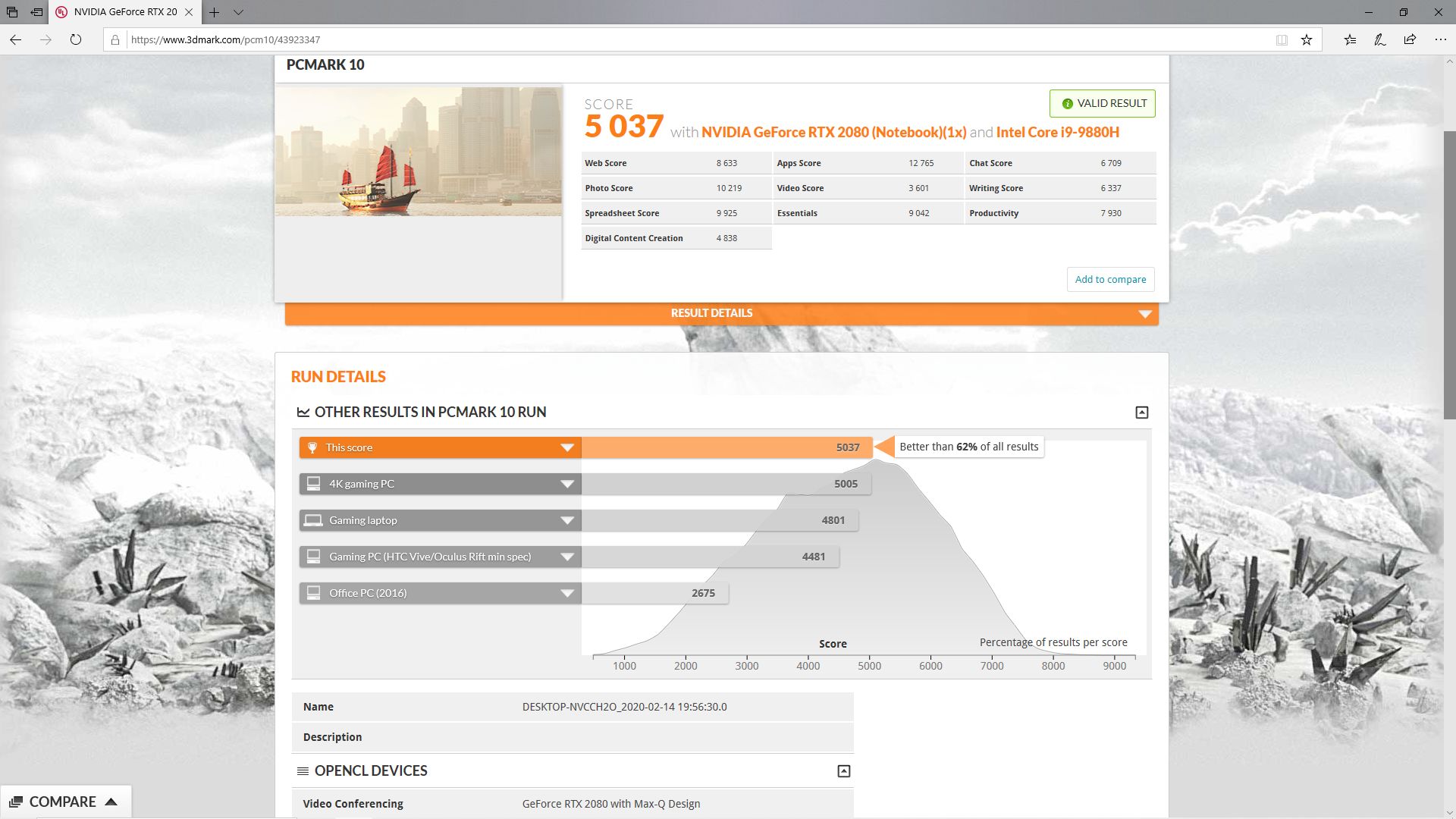Click the browser Forward arrow
Viewport: 1456px width, 819px height.
click(45, 39)
